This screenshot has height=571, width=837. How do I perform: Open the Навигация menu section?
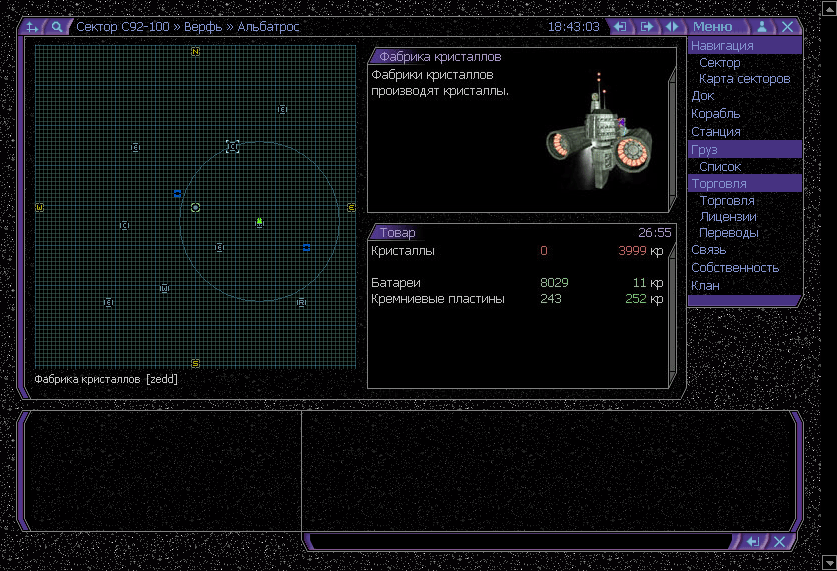[722, 45]
